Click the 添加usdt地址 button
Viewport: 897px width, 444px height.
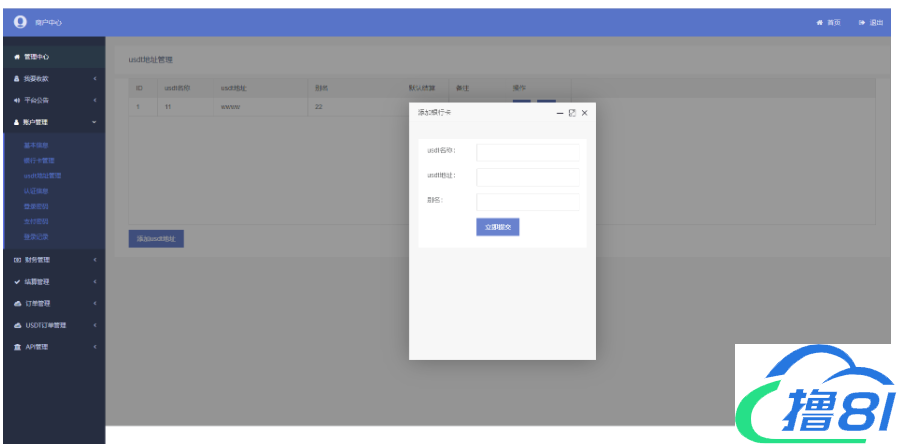tap(155, 239)
